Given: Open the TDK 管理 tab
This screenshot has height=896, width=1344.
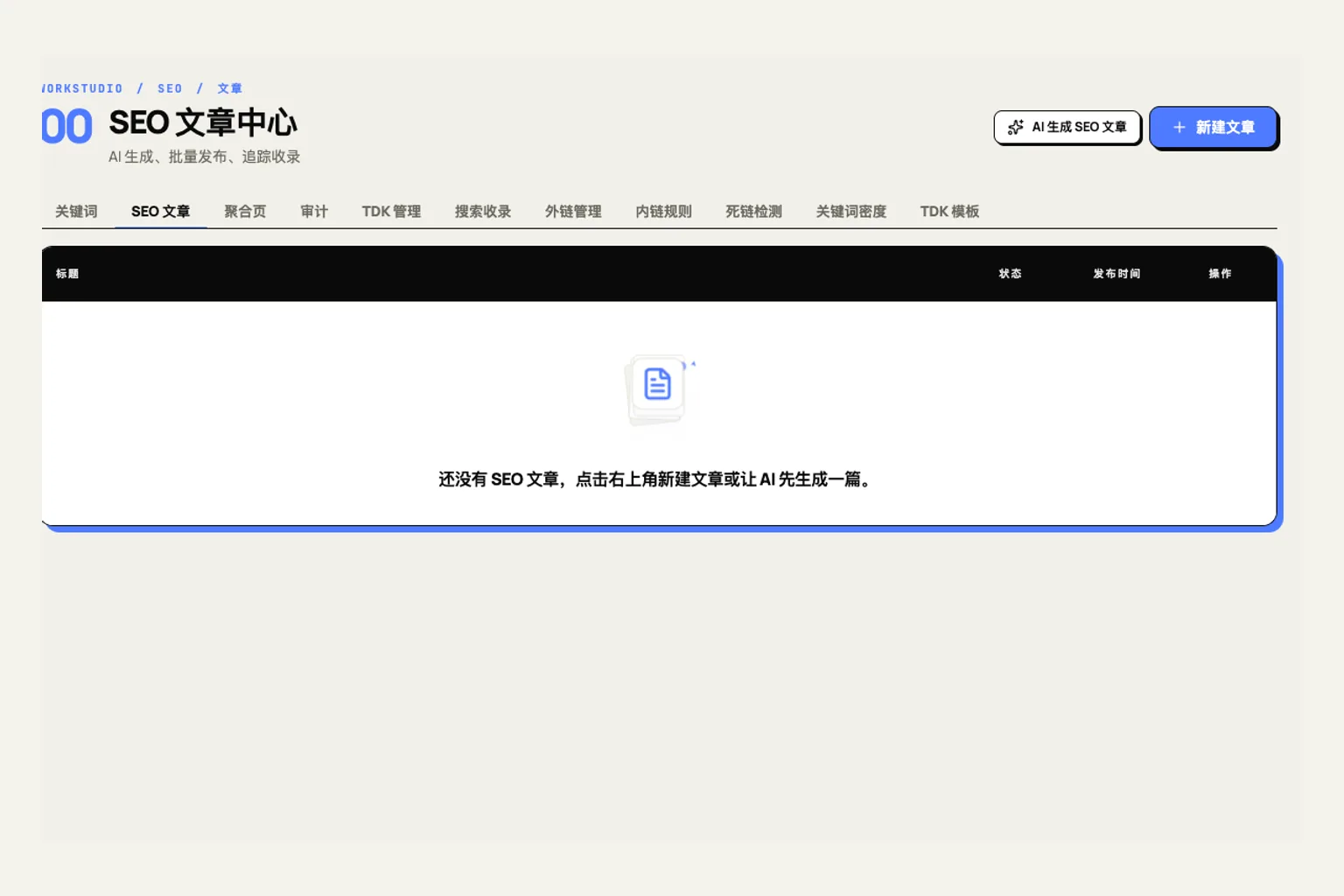Looking at the screenshot, I should pyautogui.click(x=391, y=212).
